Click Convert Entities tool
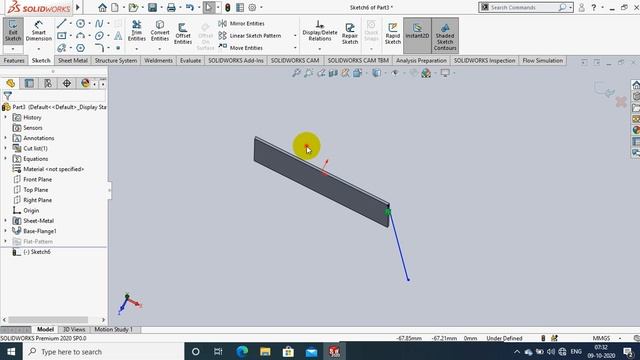This screenshot has width=640, height=360. point(160,31)
